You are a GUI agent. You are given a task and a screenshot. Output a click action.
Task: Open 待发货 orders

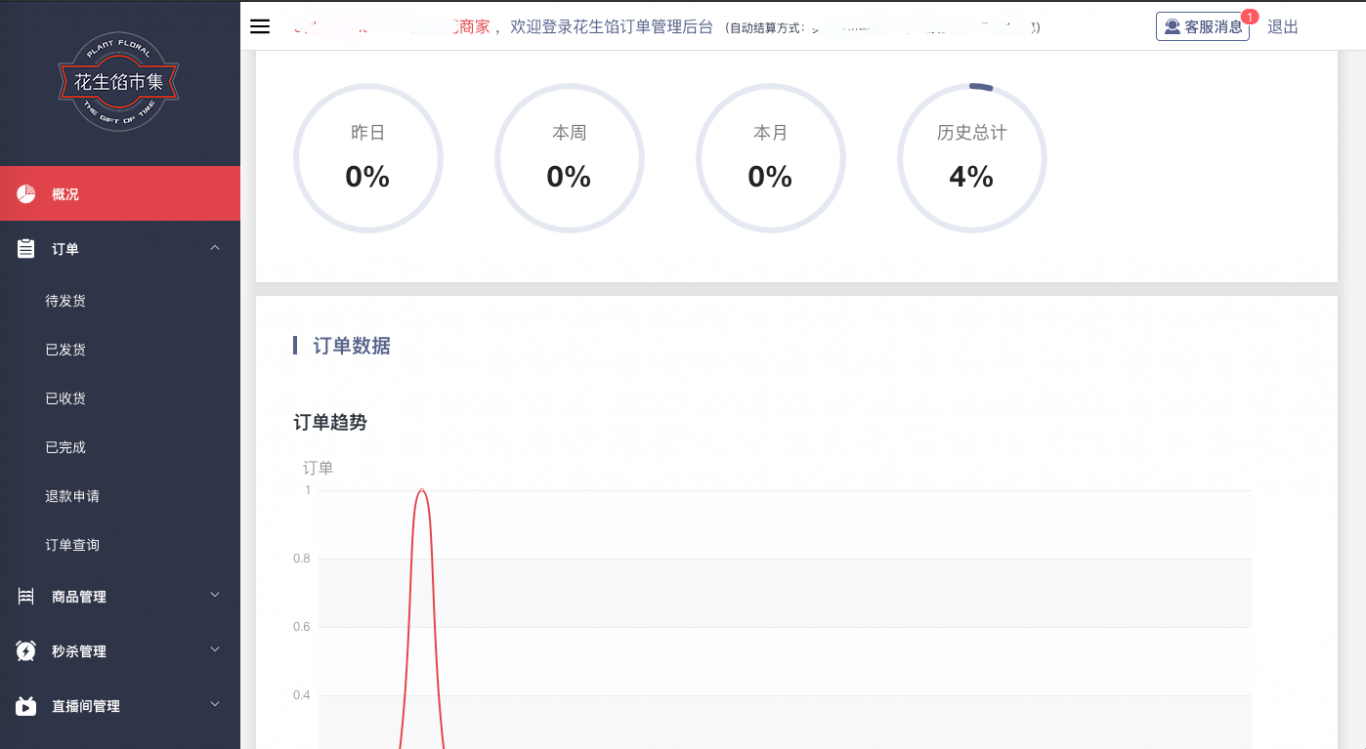point(66,301)
